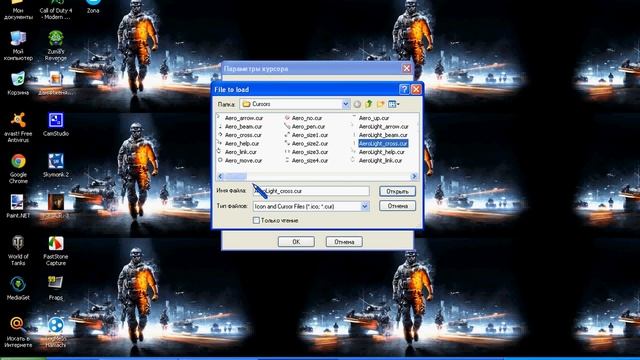The height and width of the screenshot is (360, 640).
Task: Click OK in the Параметры курсора window
Action: point(296,242)
